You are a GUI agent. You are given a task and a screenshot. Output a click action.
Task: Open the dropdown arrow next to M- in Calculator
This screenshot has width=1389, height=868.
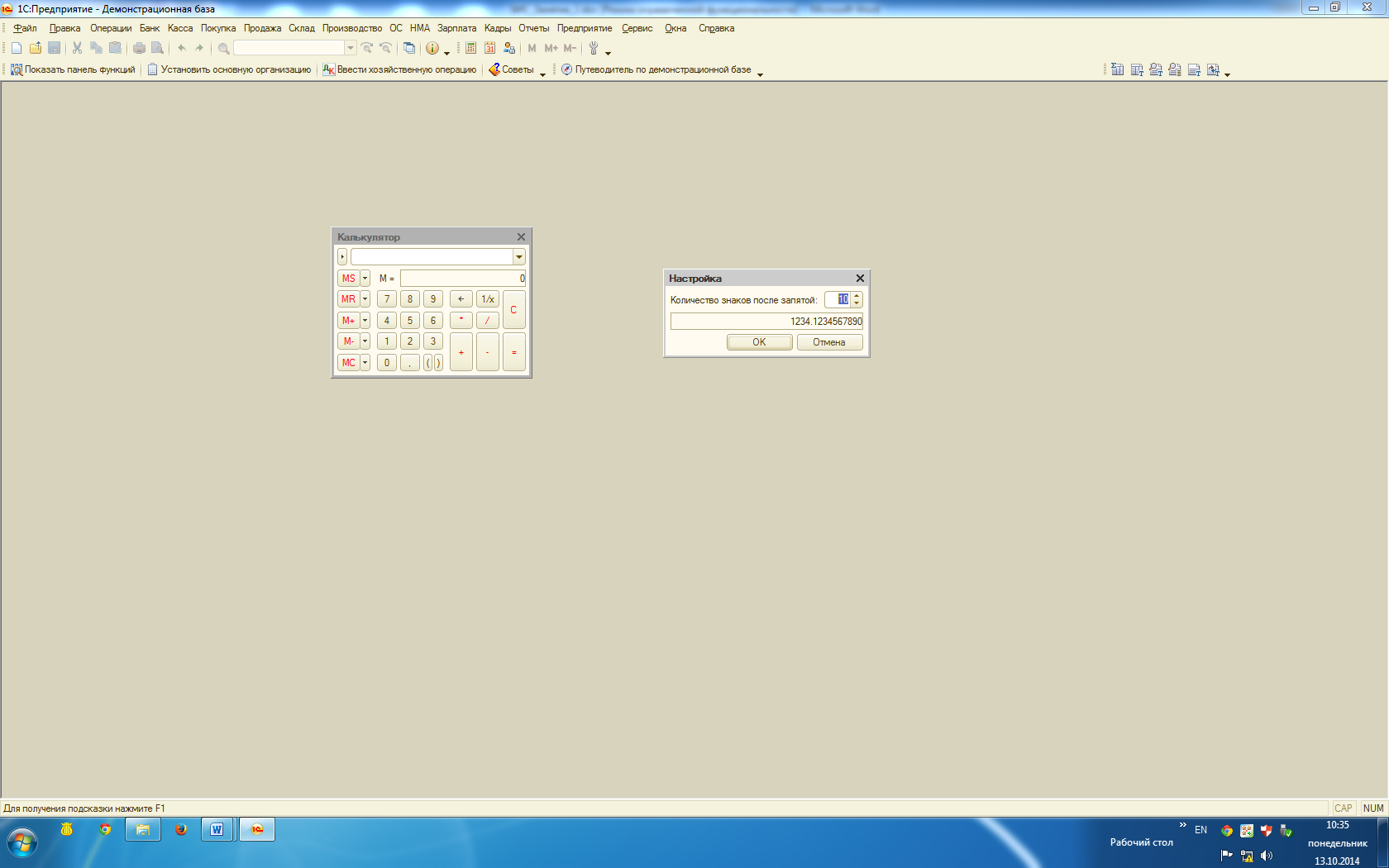coord(365,341)
